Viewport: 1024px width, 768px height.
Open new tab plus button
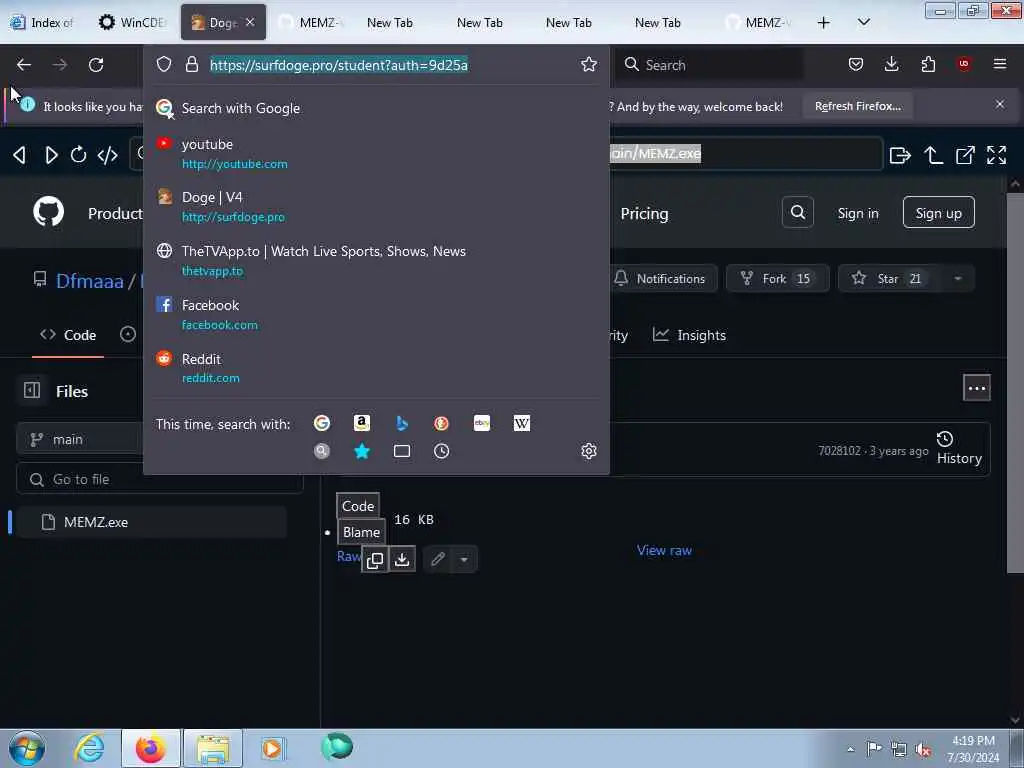tap(824, 22)
